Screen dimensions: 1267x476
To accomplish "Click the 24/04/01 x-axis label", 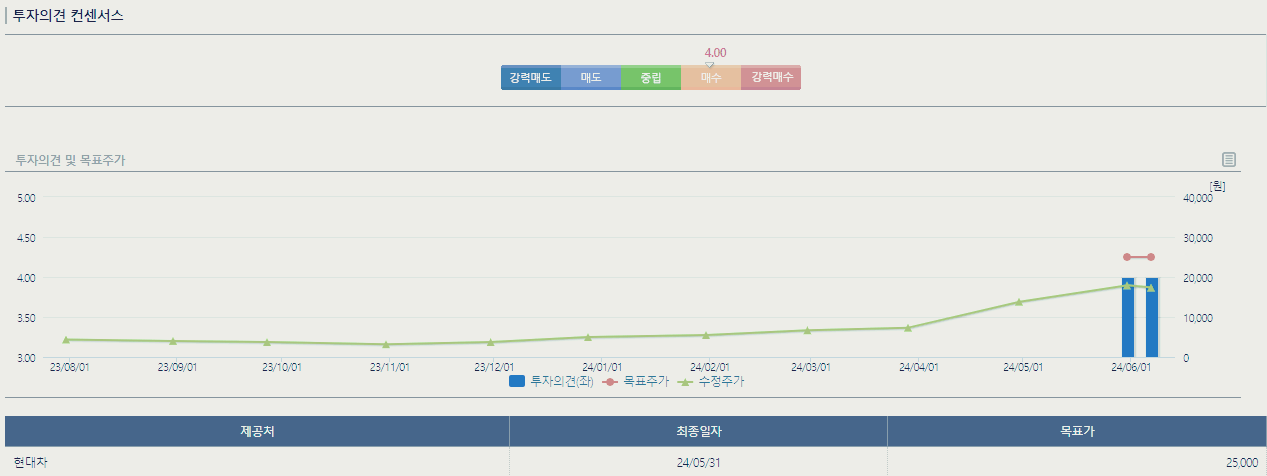I will [919, 367].
